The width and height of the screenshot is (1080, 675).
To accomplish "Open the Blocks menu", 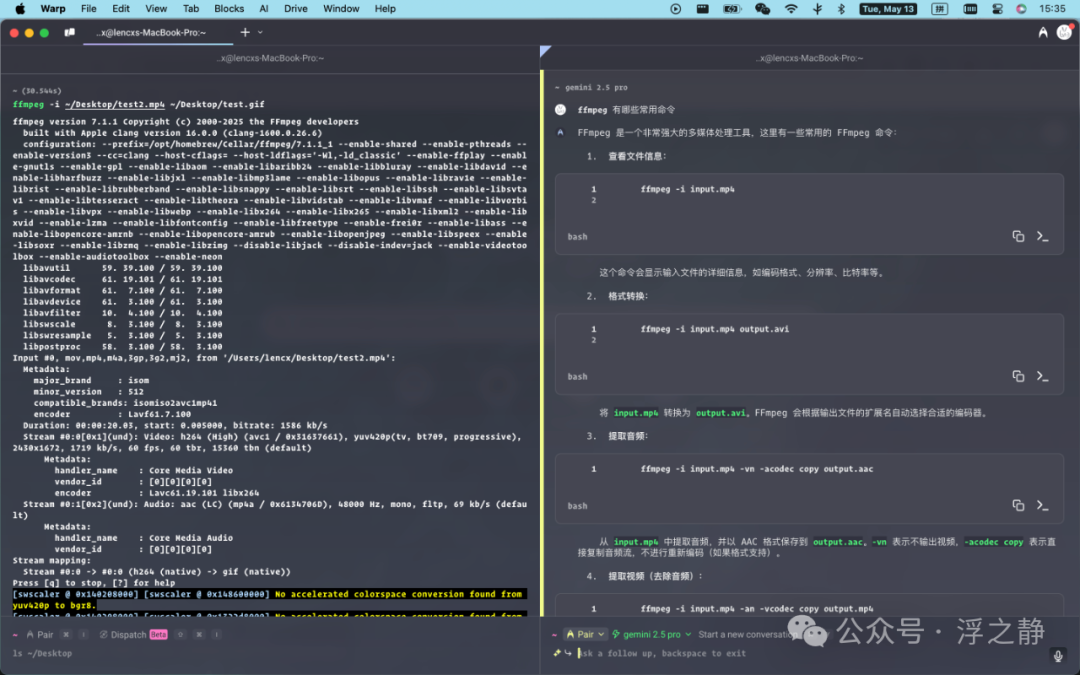I will coord(229,9).
